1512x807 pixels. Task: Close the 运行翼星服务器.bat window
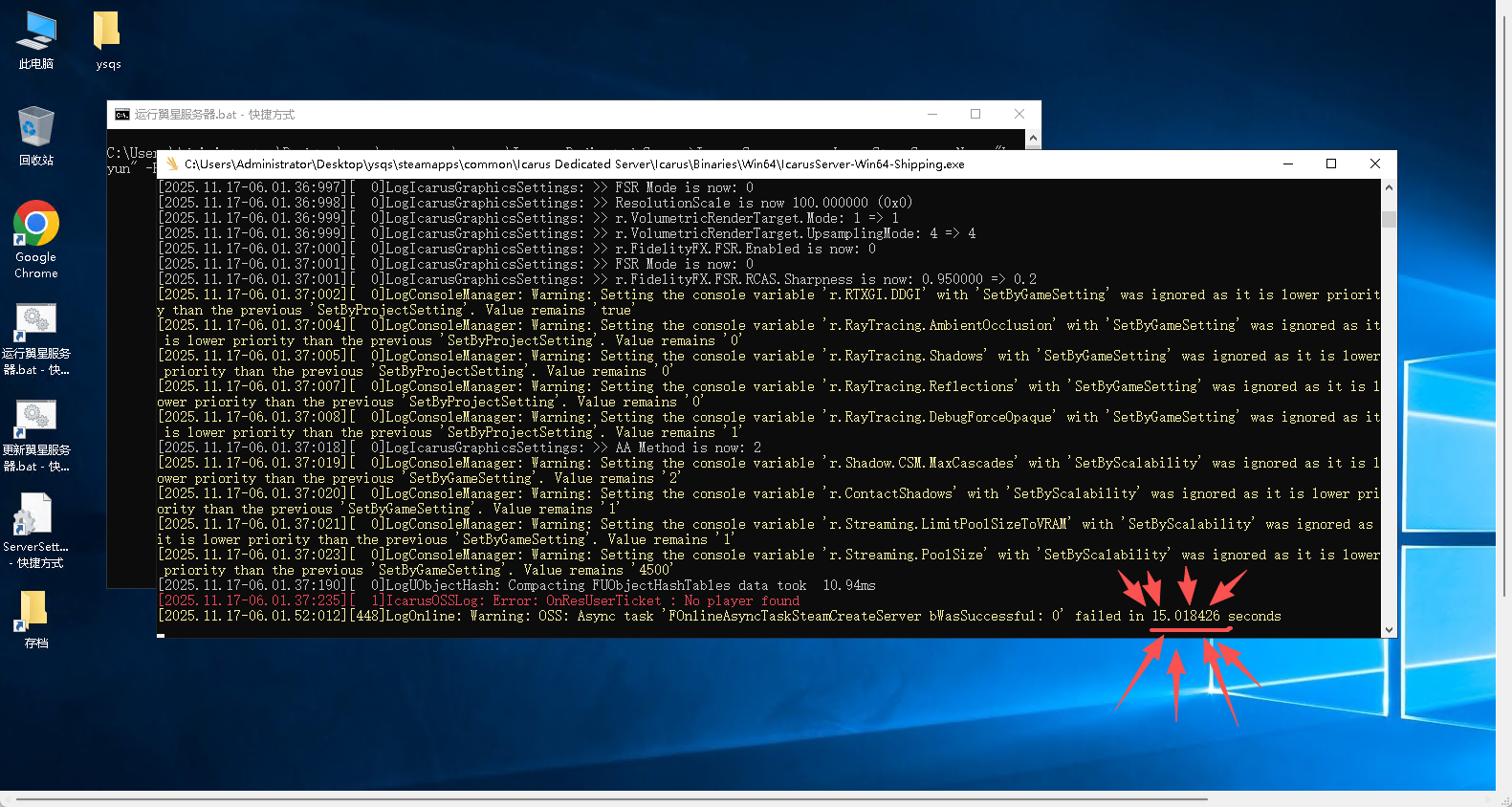coord(1019,114)
